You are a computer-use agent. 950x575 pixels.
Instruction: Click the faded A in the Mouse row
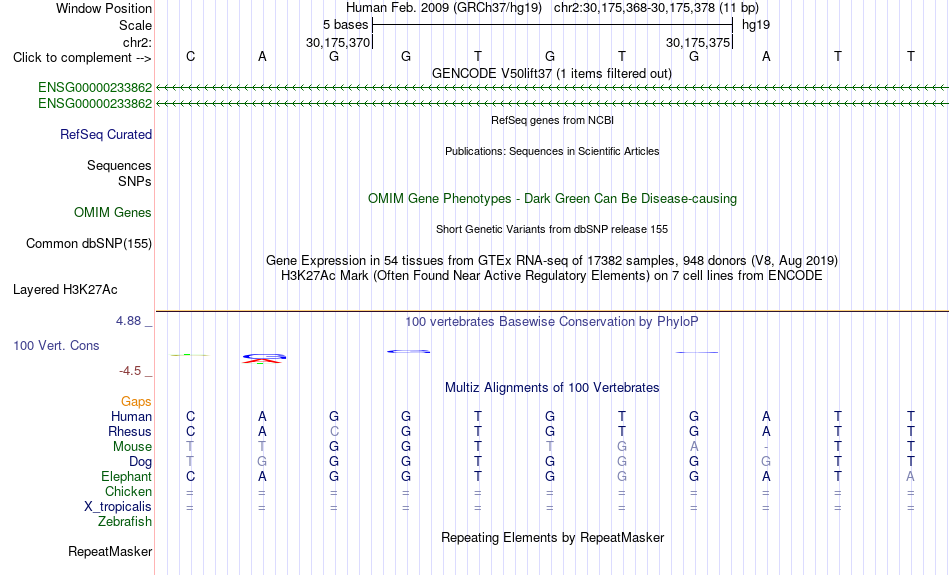(x=694, y=447)
